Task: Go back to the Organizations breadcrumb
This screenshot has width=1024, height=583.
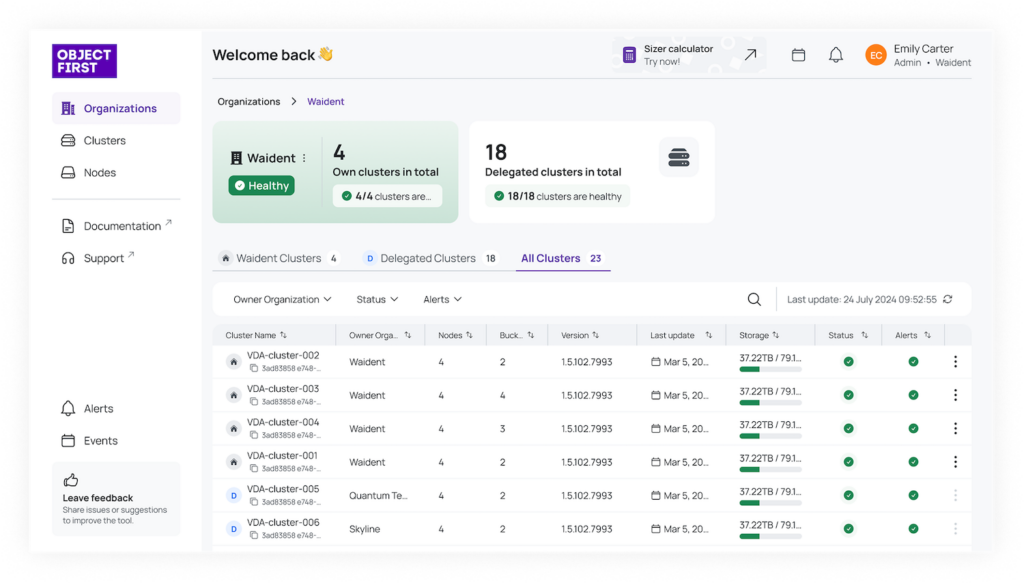Action: pos(249,102)
